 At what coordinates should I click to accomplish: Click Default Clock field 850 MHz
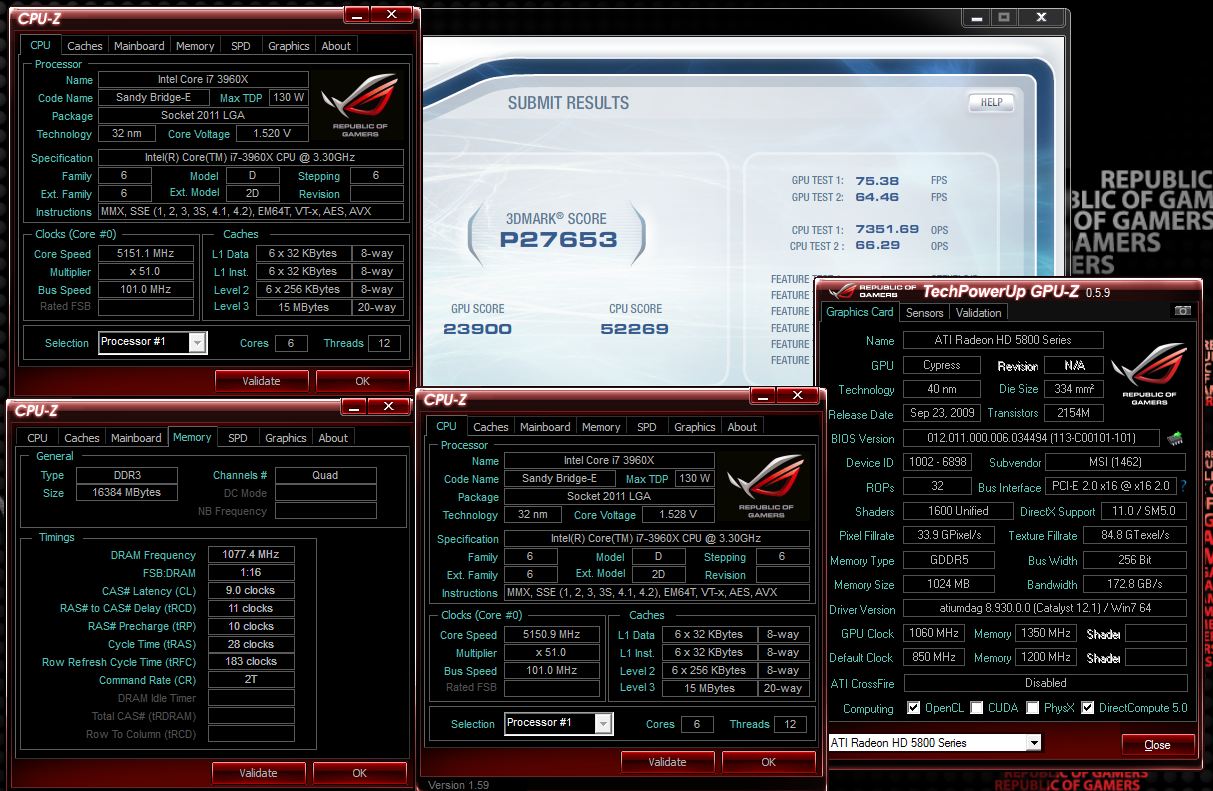[x=934, y=657]
